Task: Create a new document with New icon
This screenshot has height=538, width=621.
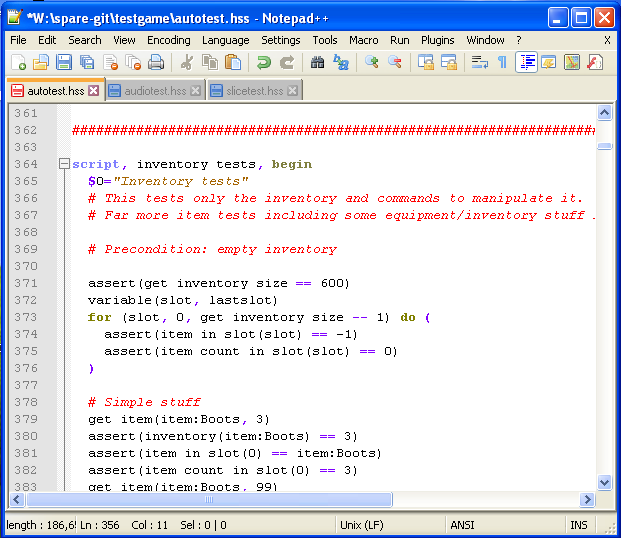Action: (18, 63)
